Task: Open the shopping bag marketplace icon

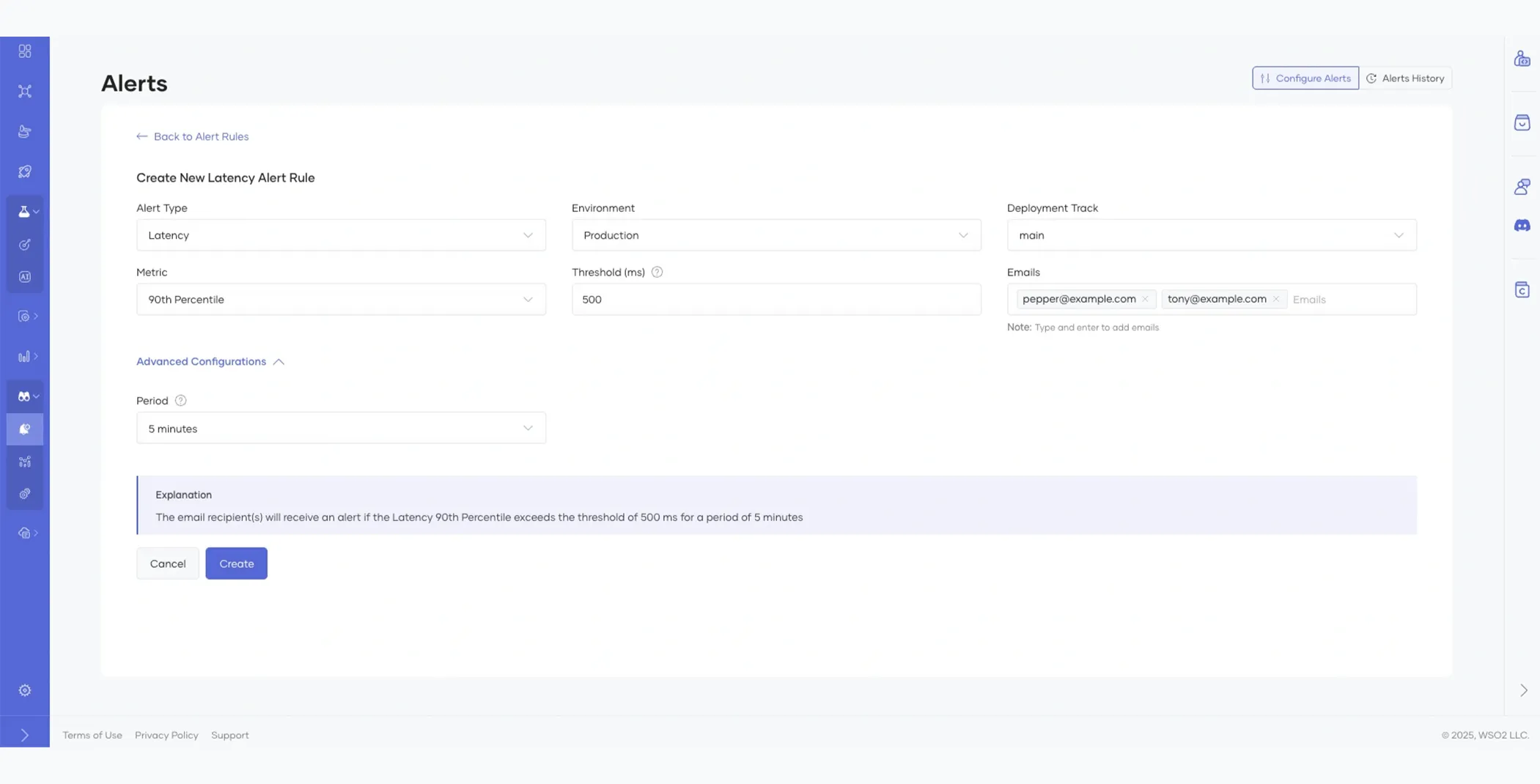Action: [1522, 122]
